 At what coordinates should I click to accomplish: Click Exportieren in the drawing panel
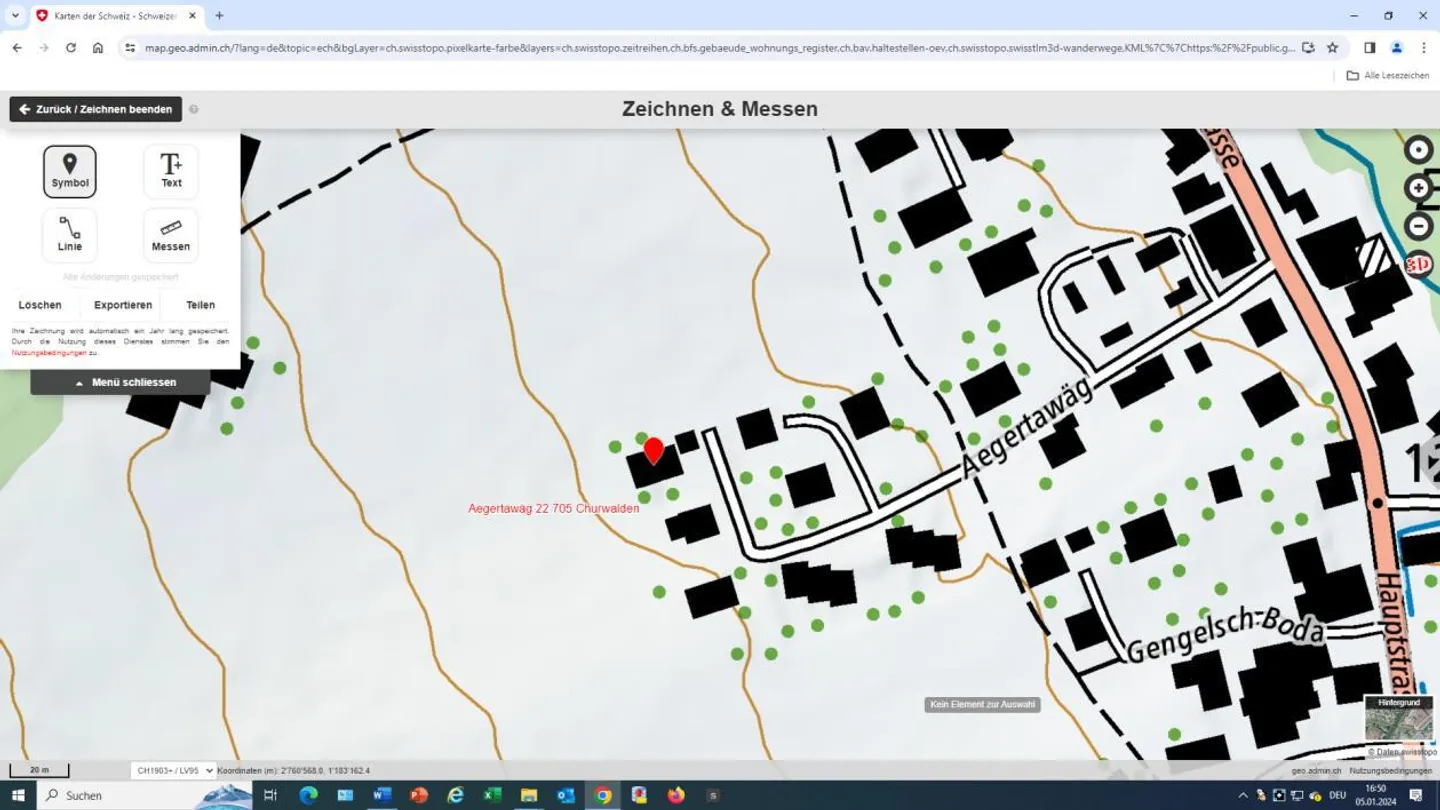[x=123, y=305]
